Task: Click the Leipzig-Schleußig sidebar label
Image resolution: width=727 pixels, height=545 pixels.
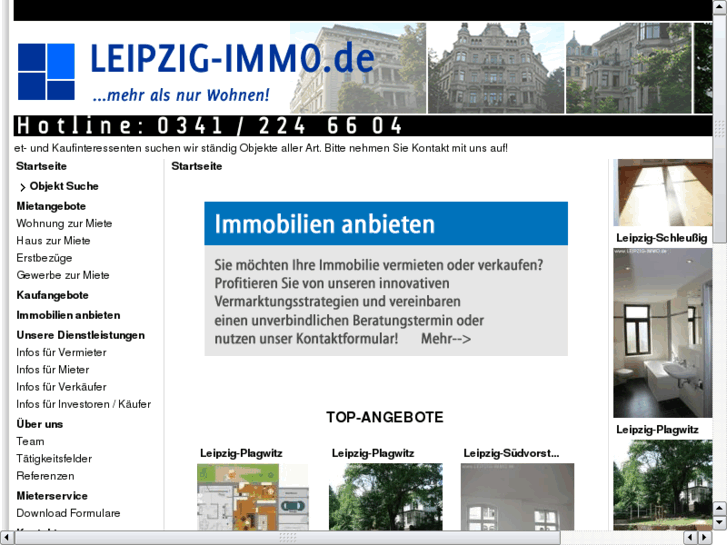Action: click(x=662, y=238)
